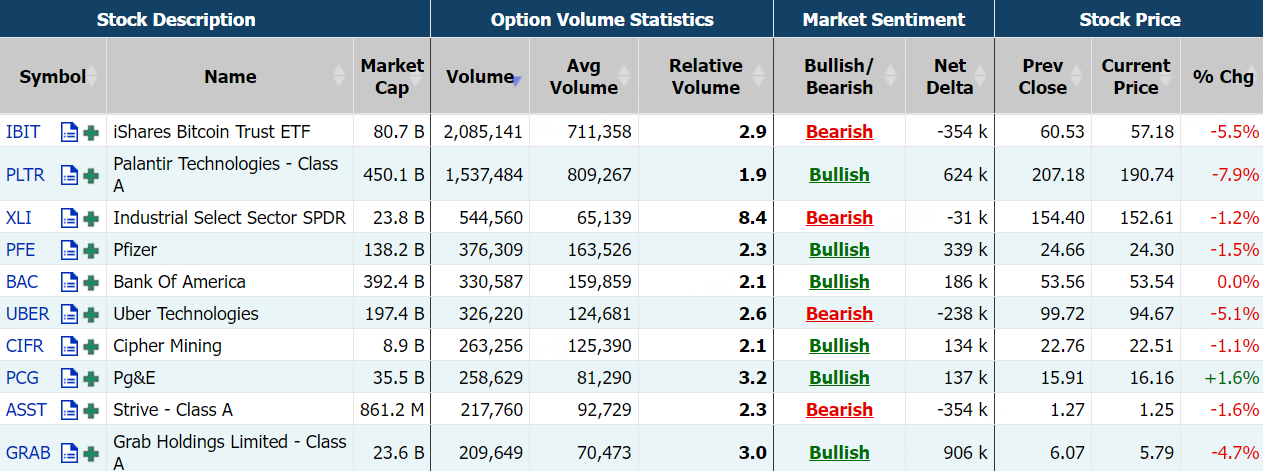Add PFE using its green plus icon

coord(91,250)
